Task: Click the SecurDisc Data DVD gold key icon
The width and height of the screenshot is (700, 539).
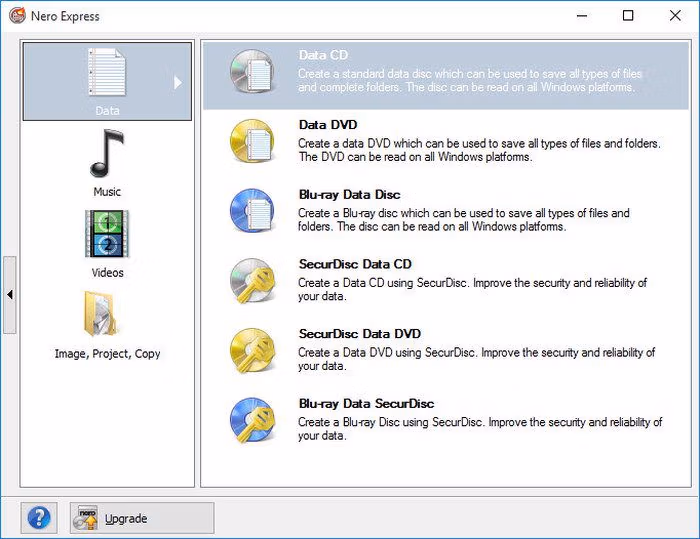Action: (x=252, y=350)
